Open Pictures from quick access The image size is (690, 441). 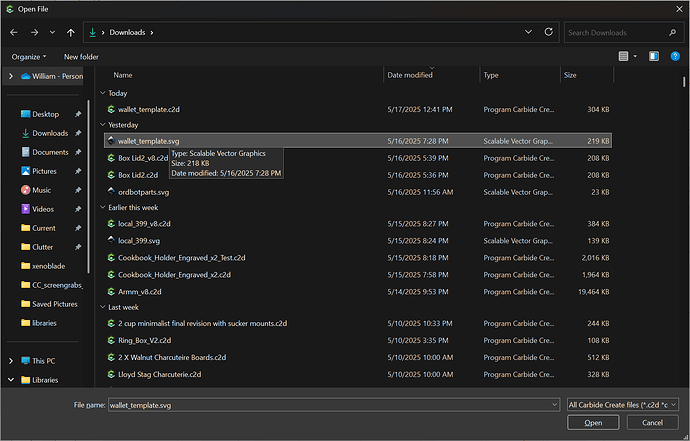pyautogui.click(x=44, y=171)
